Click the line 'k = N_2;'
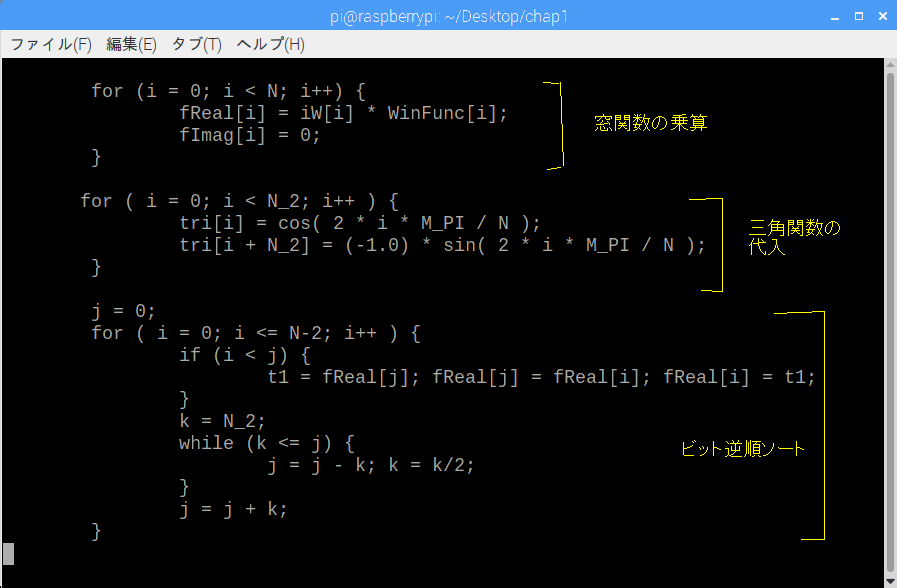The width and height of the screenshot is (897, 588). pos(223,422)
